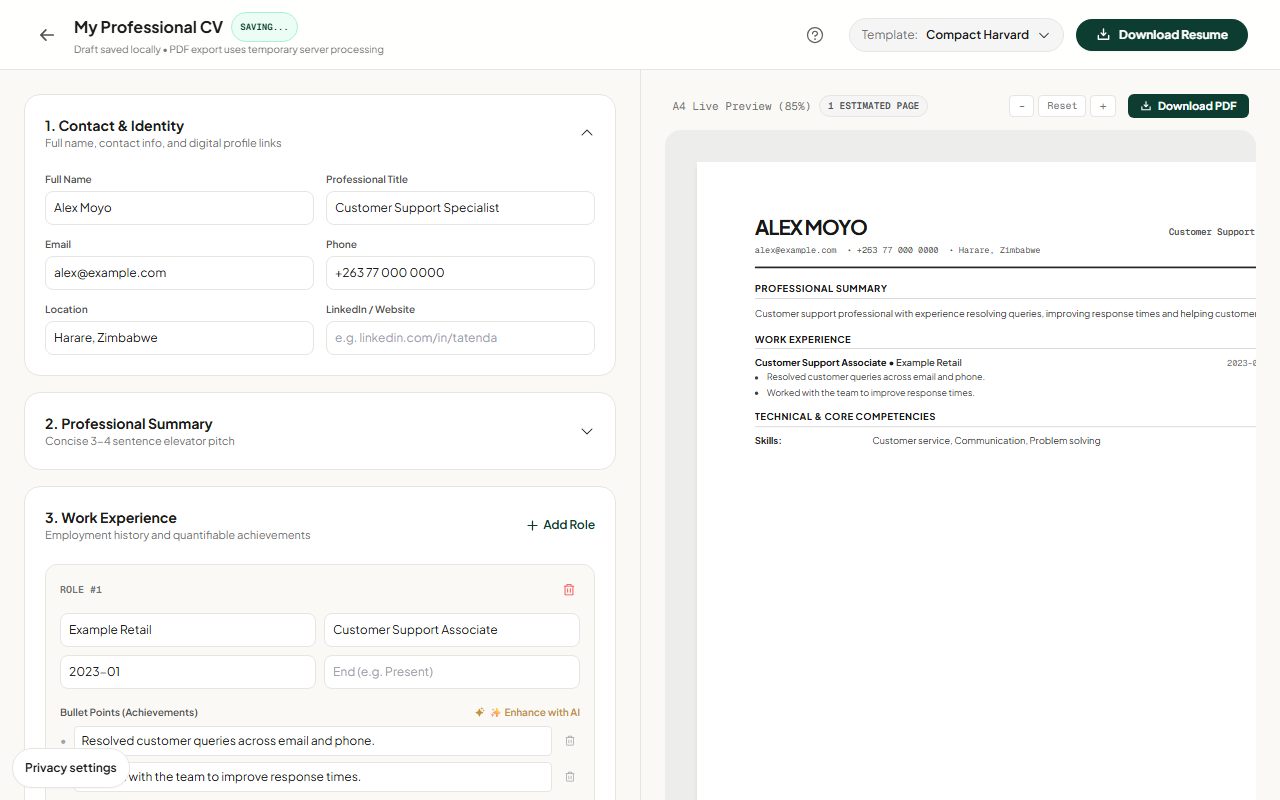Click 'Problem solving' skill in preview

(1065, 441)
